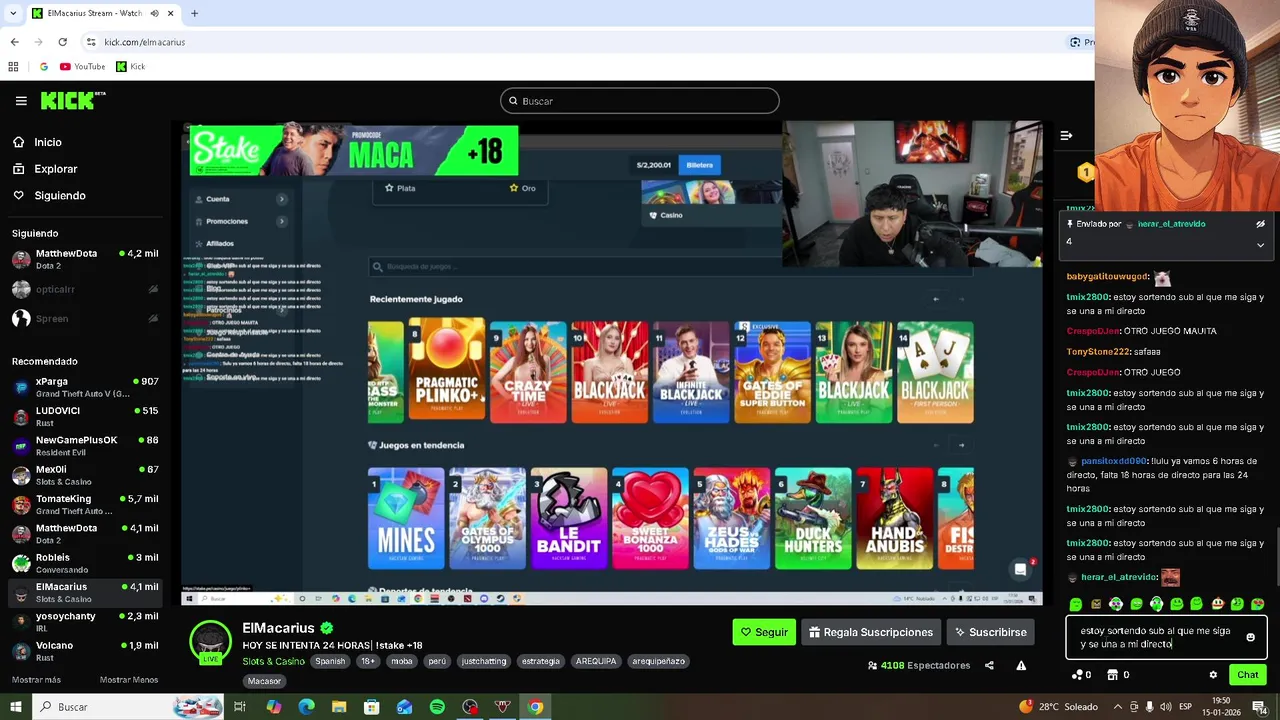Click the Spanish language tag

[x=330, y=661]
